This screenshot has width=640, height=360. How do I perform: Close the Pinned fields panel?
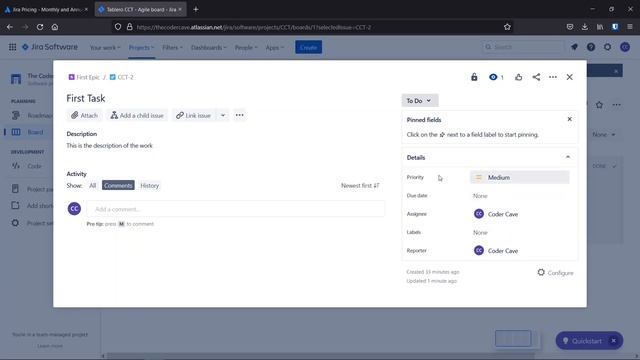[x=569, y=119]
